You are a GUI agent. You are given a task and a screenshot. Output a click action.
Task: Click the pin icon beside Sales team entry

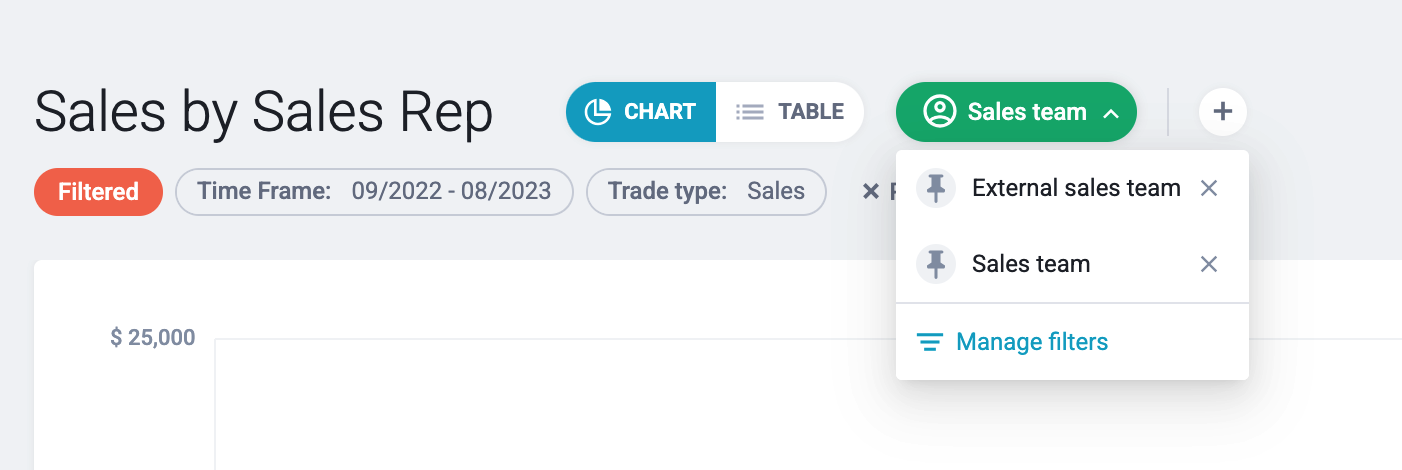[936, 264]
